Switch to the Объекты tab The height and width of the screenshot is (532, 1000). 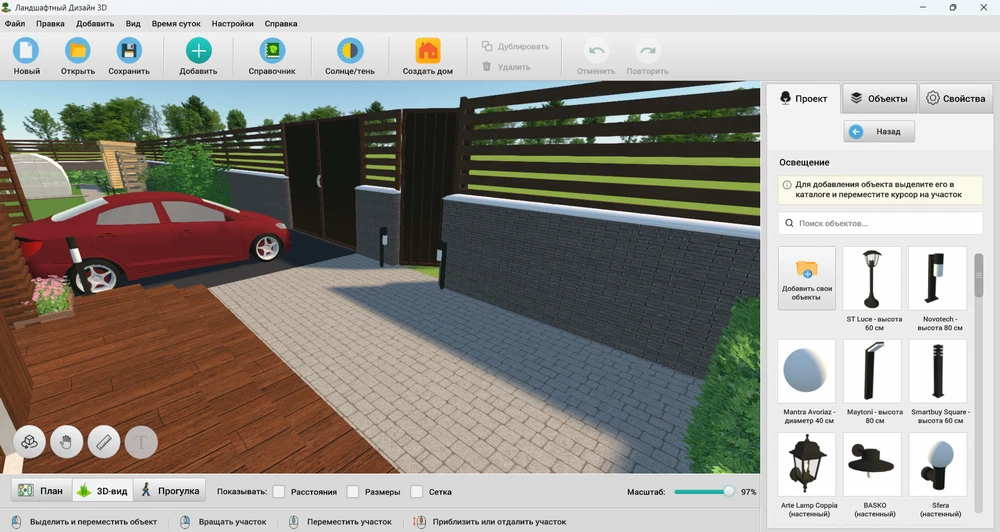pos(879,98)
